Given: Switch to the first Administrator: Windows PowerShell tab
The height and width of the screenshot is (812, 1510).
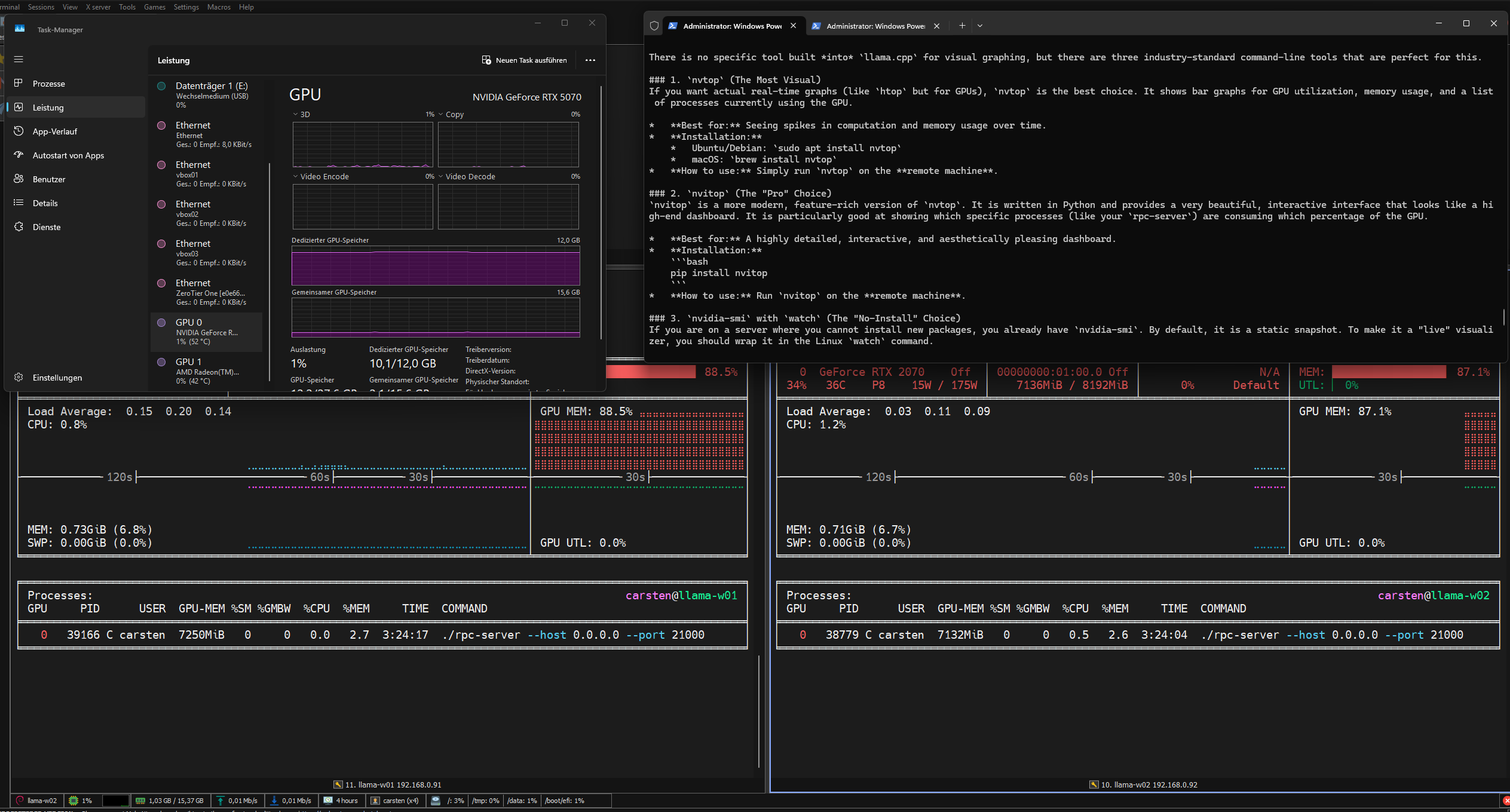Looking at the screenshot, I should click(733, 26).
